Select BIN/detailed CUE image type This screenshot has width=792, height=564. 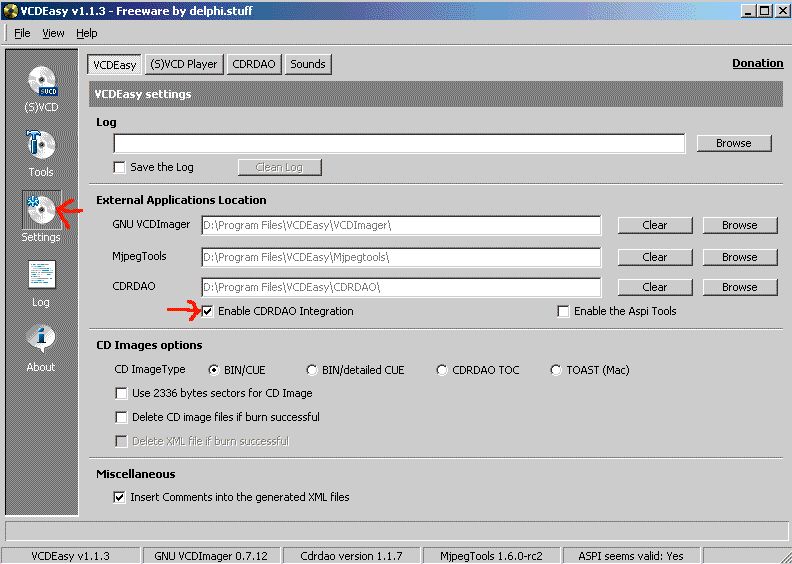point(312,370)
